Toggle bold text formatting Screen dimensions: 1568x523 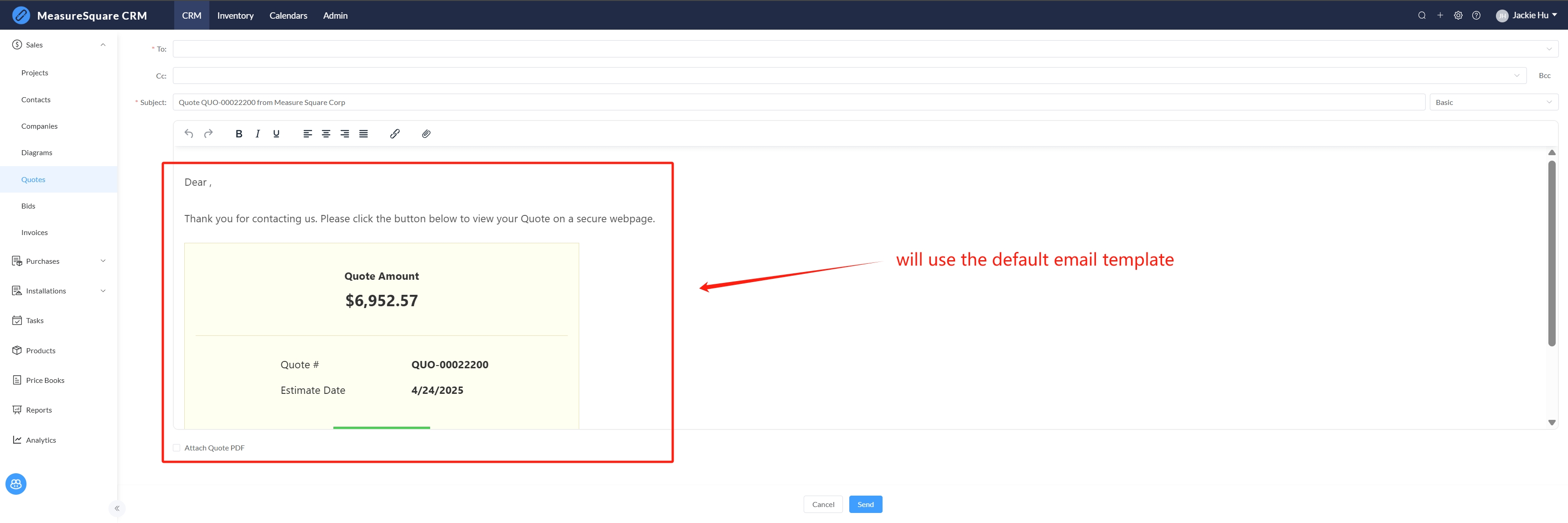point(239,133)
